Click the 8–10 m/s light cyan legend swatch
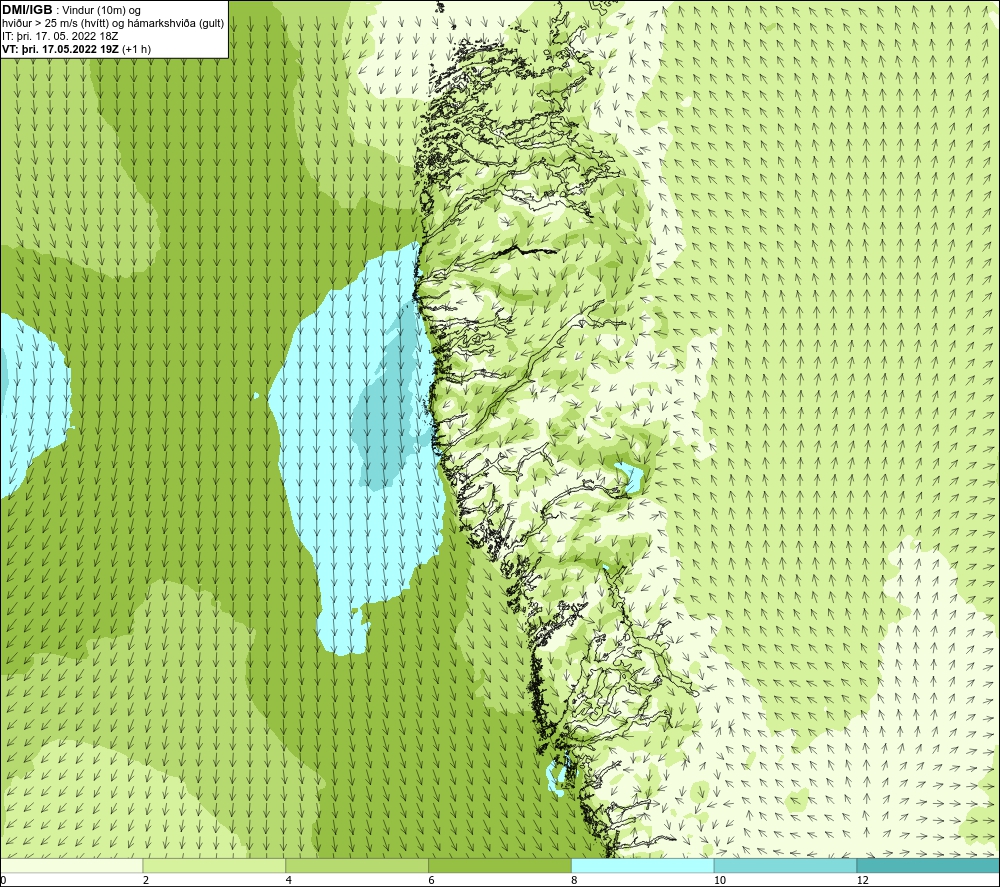This screenshot has width=1000, height=887. coord(643,865)
